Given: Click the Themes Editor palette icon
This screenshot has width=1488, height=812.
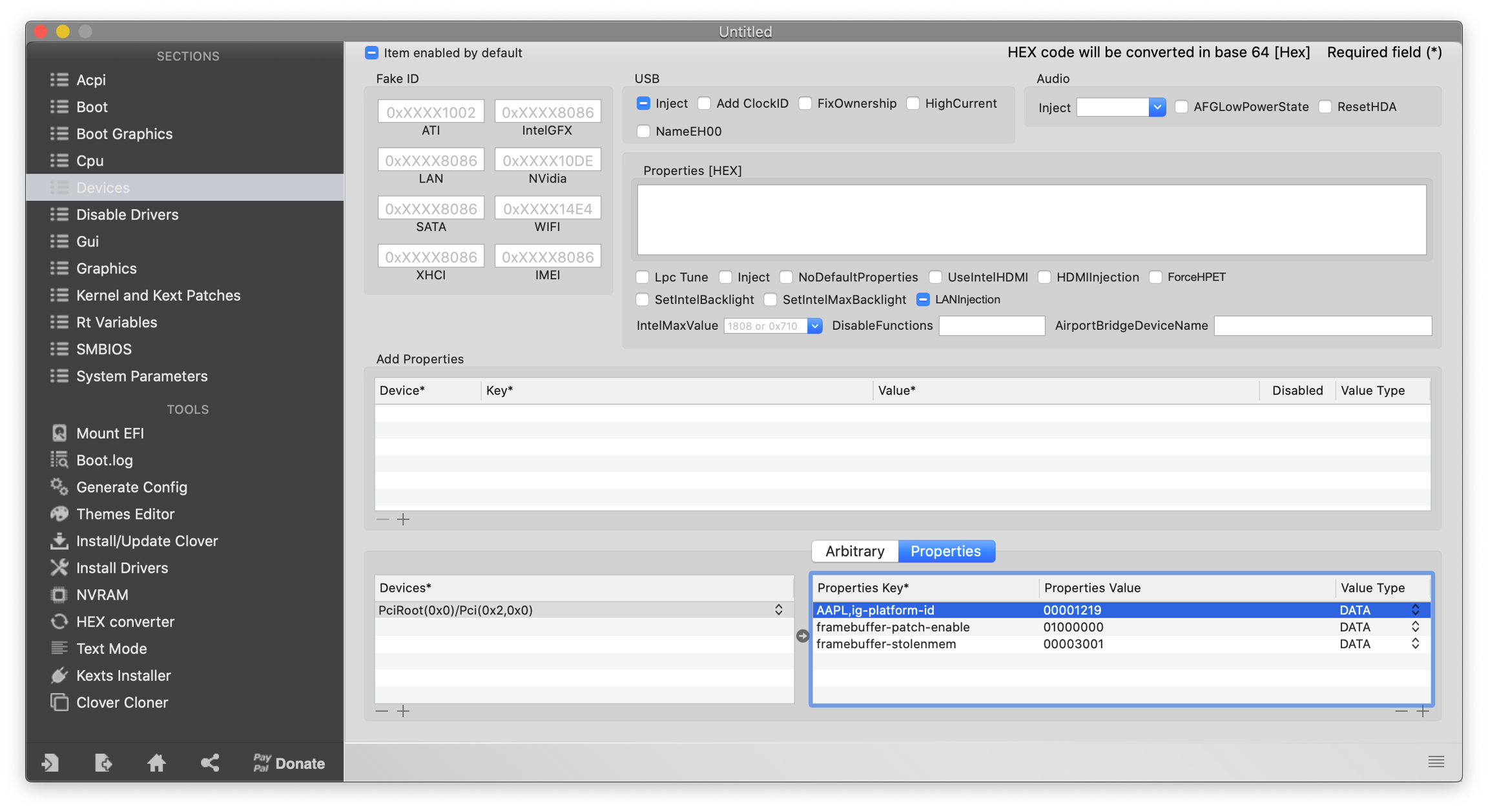Looking at the screenshot, I should [x=59, y=514].
